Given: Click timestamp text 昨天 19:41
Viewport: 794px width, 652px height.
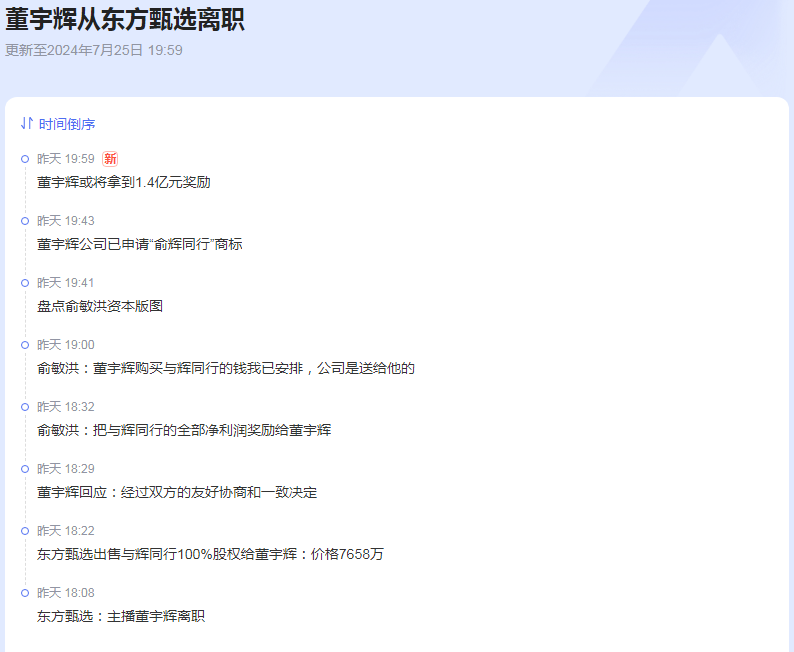Looking at the screenshot, I should [66, 283].
